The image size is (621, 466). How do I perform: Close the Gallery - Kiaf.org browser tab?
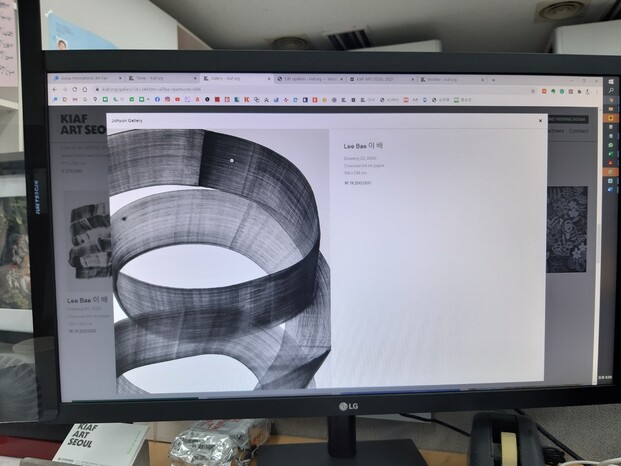click(x=269, y=79)
